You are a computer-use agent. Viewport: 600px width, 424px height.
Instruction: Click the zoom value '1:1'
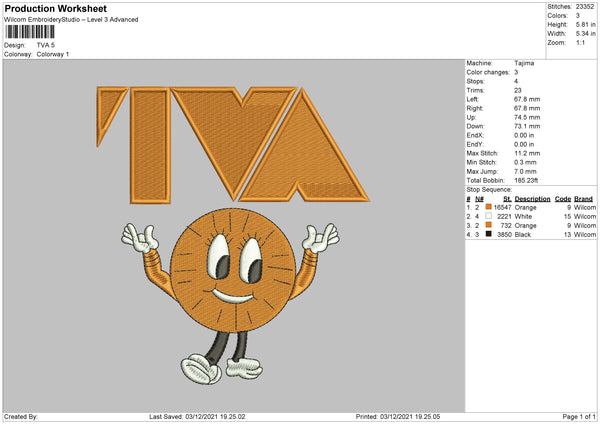[x=580, y=43]
